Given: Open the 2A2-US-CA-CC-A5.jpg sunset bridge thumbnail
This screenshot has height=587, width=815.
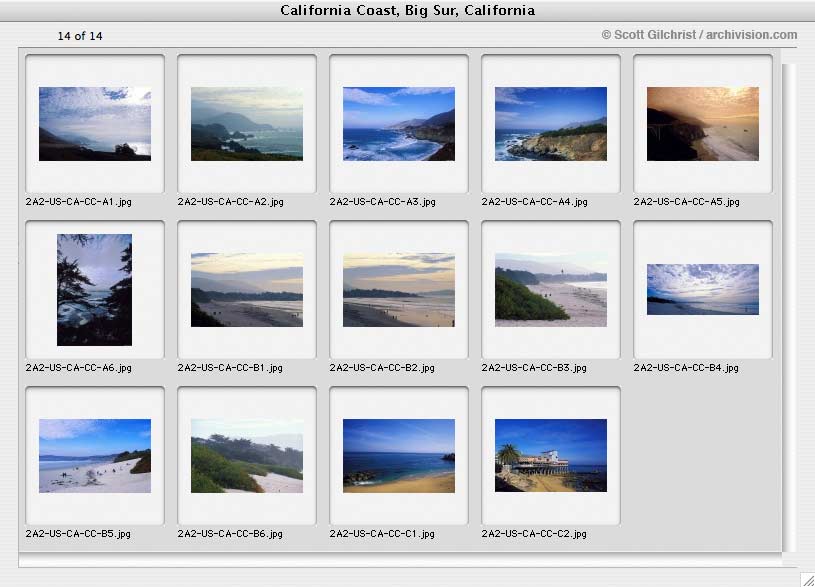Looking at the screenshot, I should [703, 124].
